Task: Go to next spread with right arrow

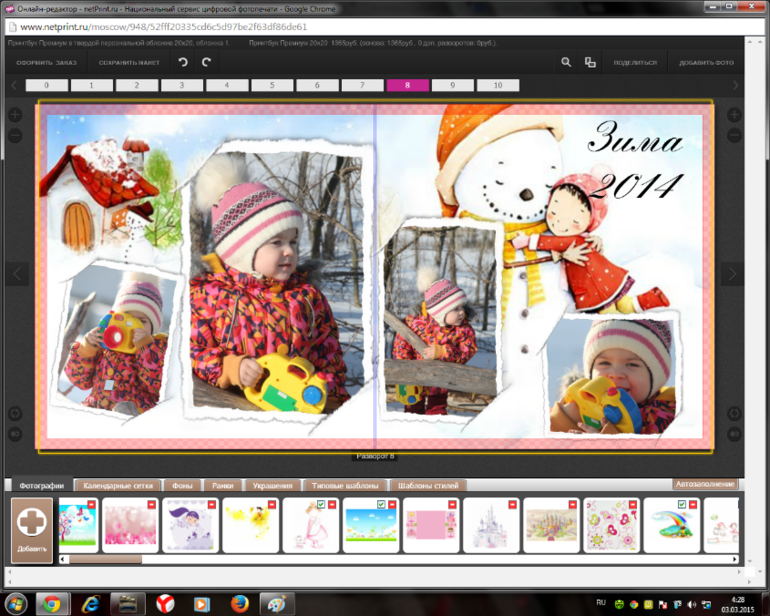Action: 732,273
